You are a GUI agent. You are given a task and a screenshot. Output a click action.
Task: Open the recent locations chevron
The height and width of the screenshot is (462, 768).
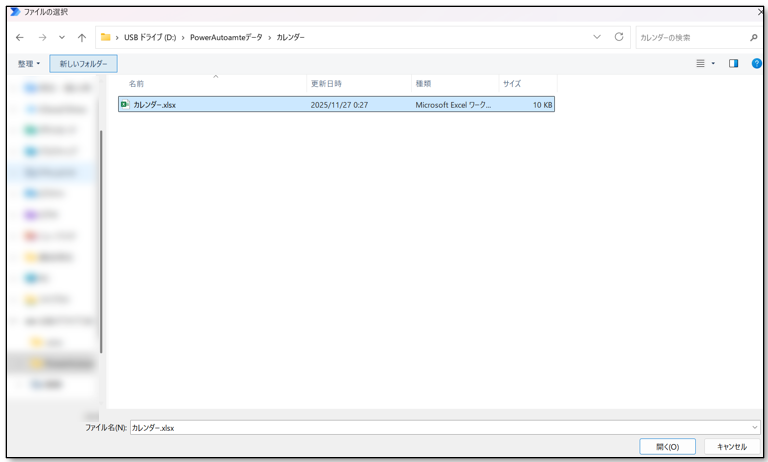[62, 38]
